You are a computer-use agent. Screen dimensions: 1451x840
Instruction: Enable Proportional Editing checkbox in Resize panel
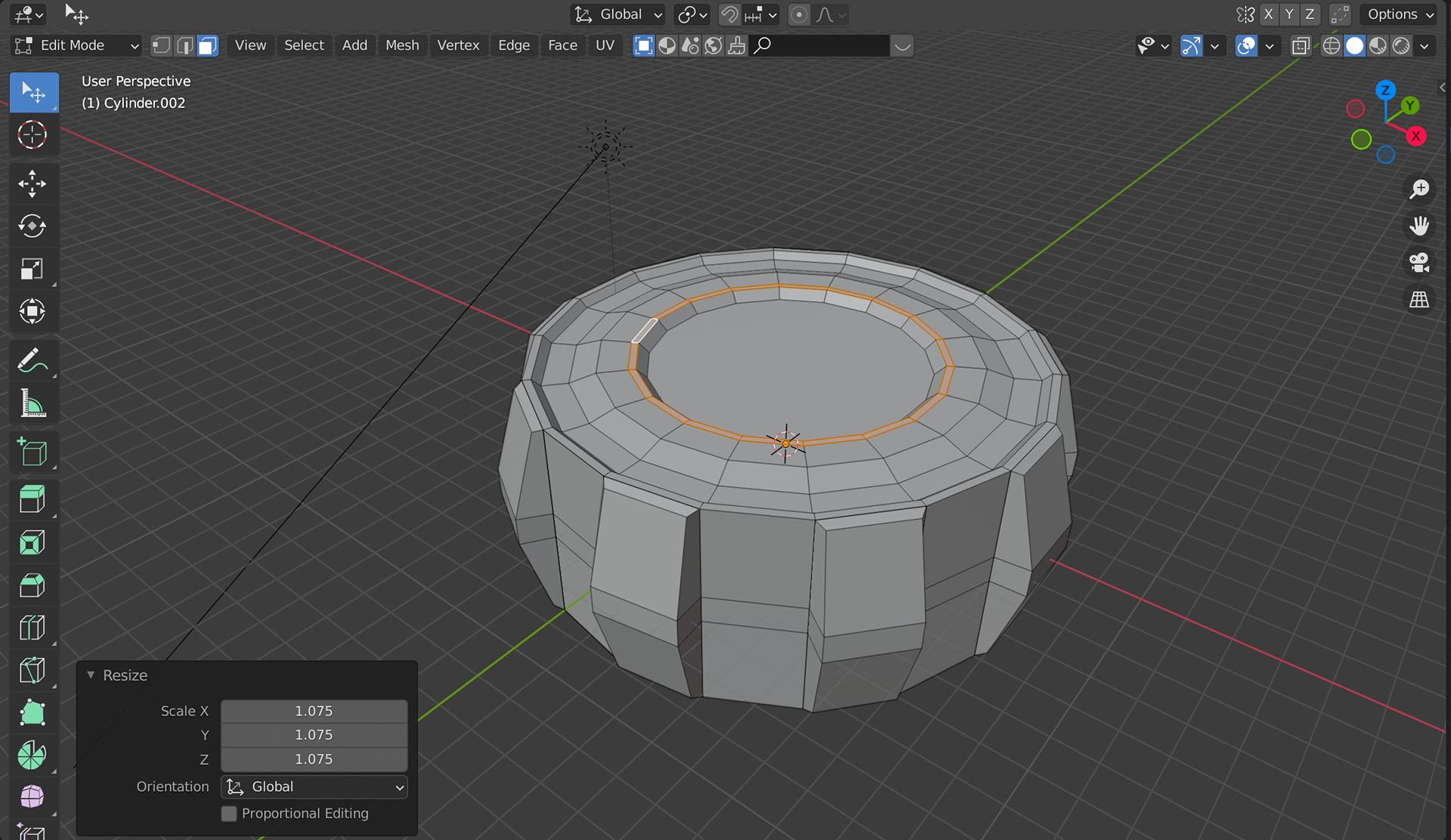tap(229, 814)
